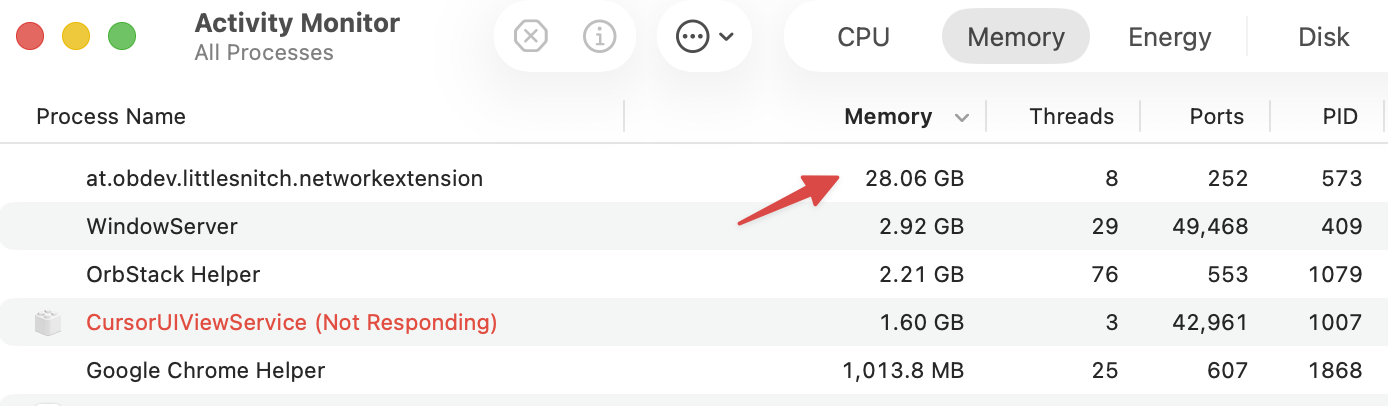This screenshot has width=1388, height=406.
Task: Select the OrbStack Helper process
Action: pyautogui.click(x=694, y=275)
